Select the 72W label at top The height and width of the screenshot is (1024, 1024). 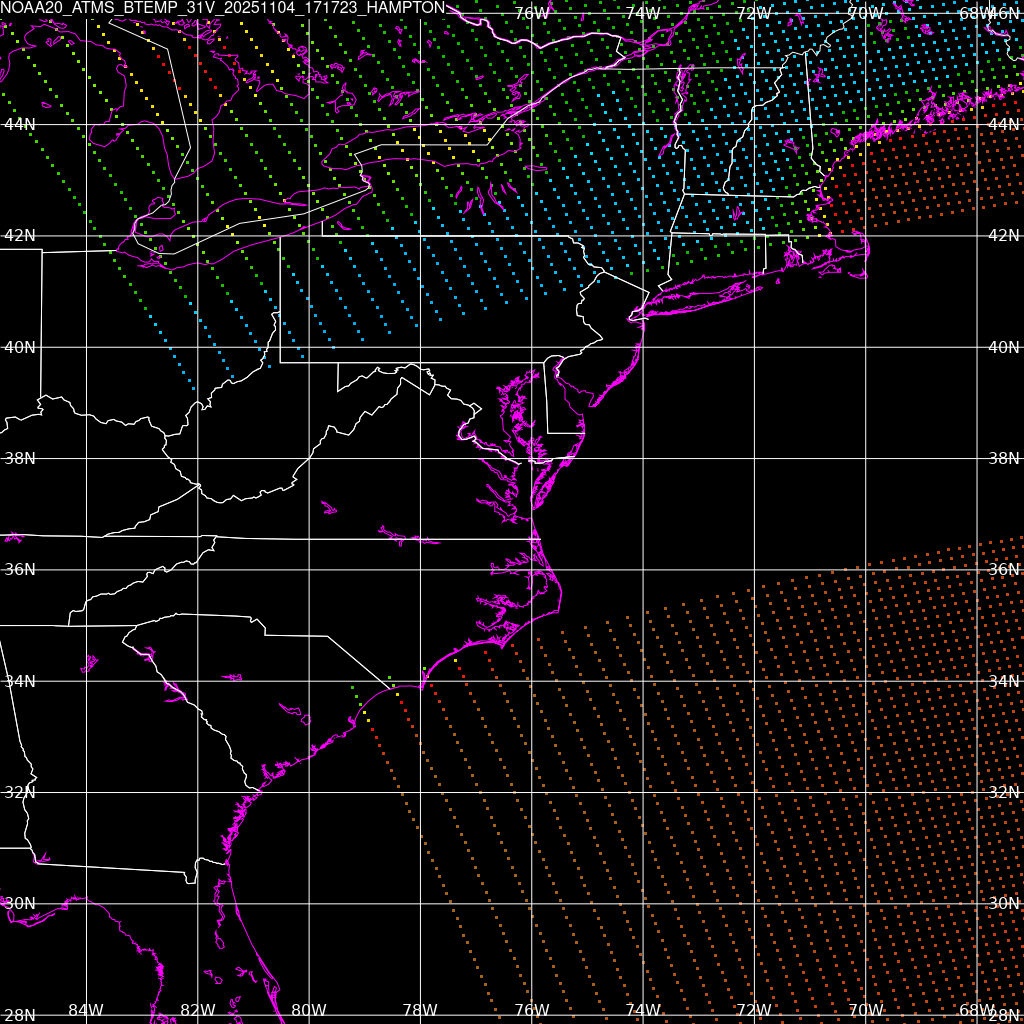pos(754,13)
